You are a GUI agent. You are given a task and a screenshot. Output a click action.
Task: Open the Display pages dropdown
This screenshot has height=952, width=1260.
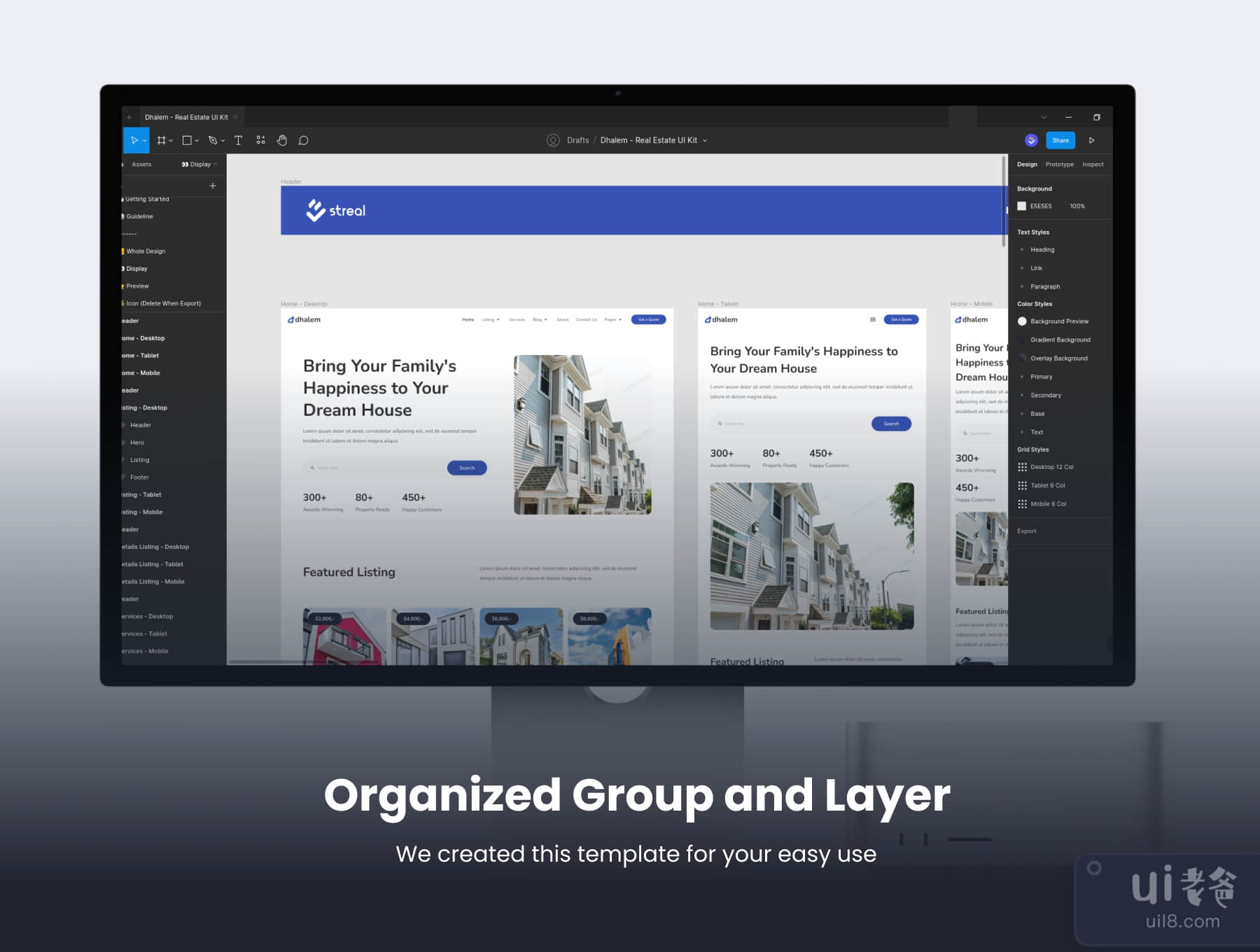[199, 164]
